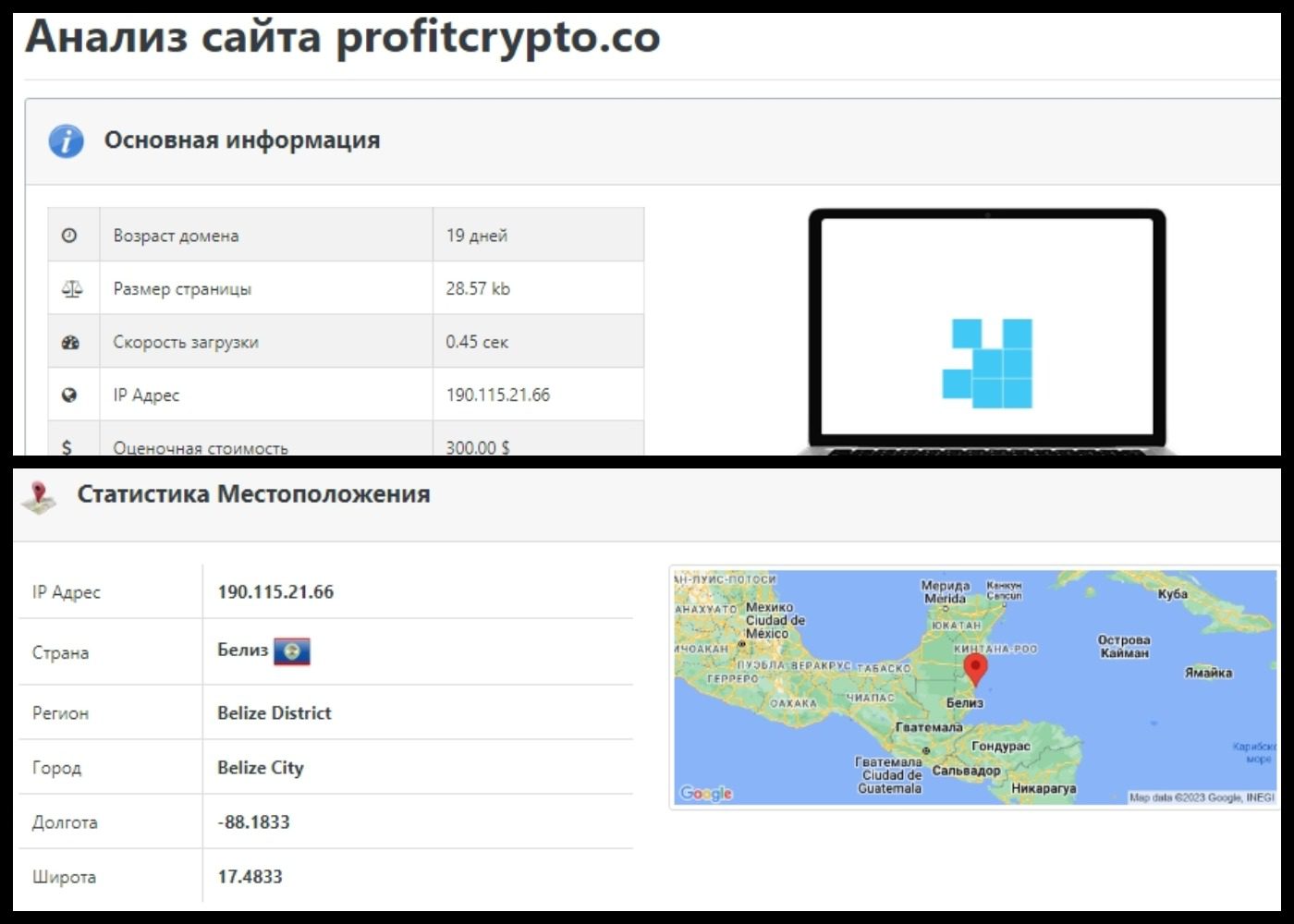Click the value 19 дней
Viewport: 1294px width, 924px height.
click(477, 236)
